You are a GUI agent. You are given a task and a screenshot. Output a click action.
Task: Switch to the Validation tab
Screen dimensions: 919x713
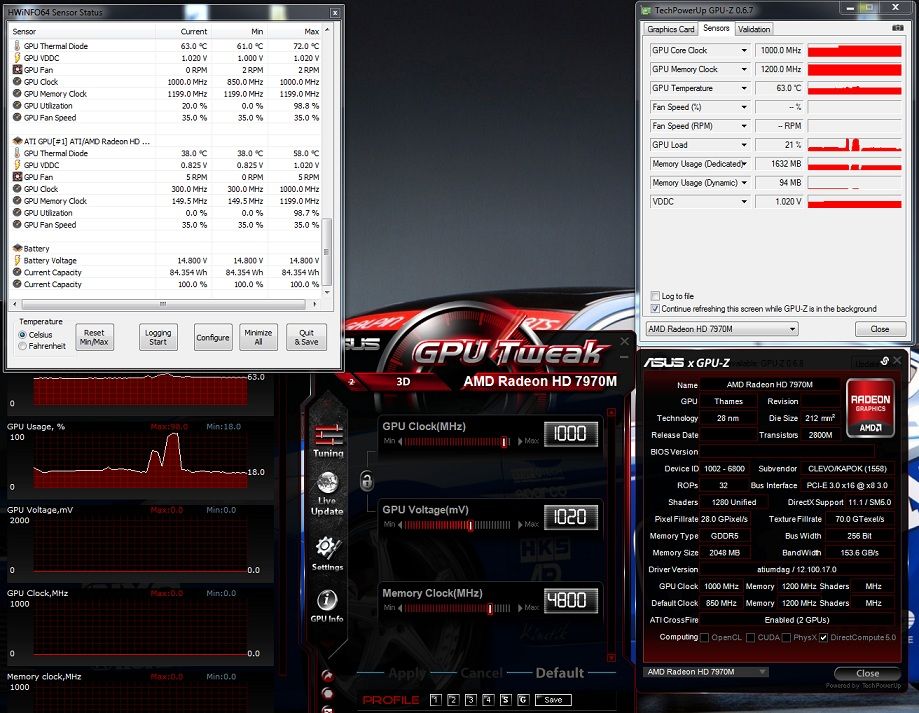click(754, 29)
